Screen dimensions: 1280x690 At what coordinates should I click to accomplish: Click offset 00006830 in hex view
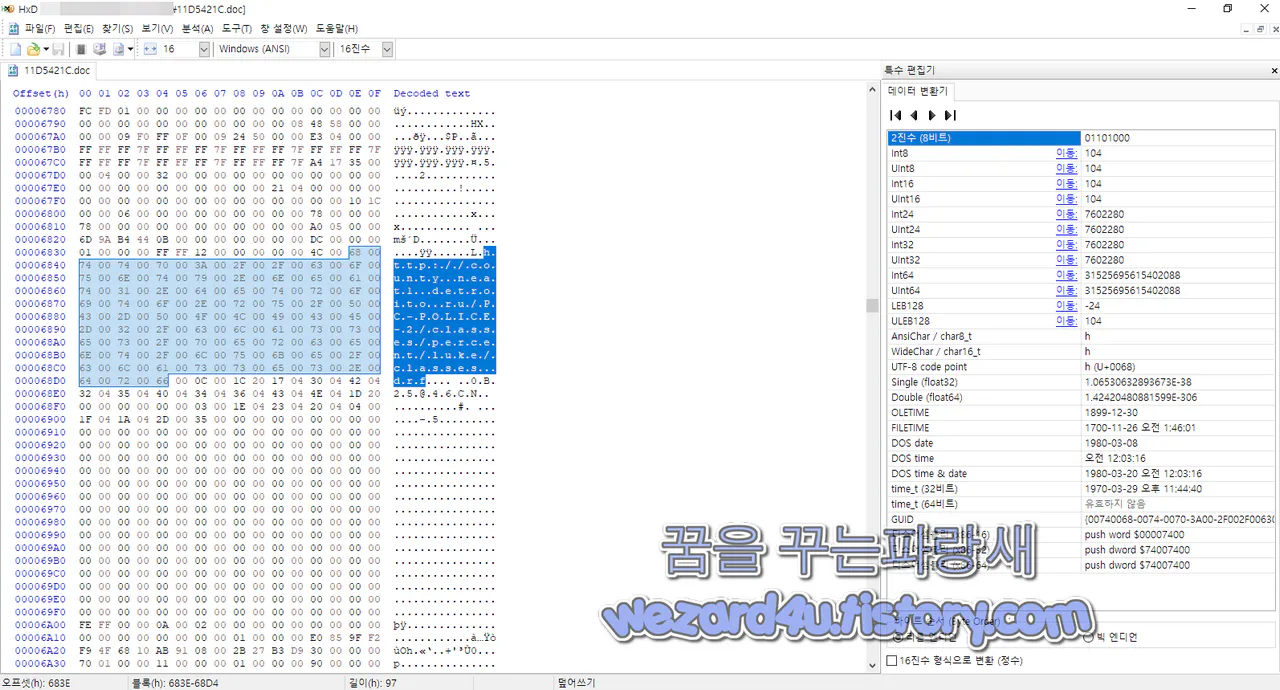[39, 252]
